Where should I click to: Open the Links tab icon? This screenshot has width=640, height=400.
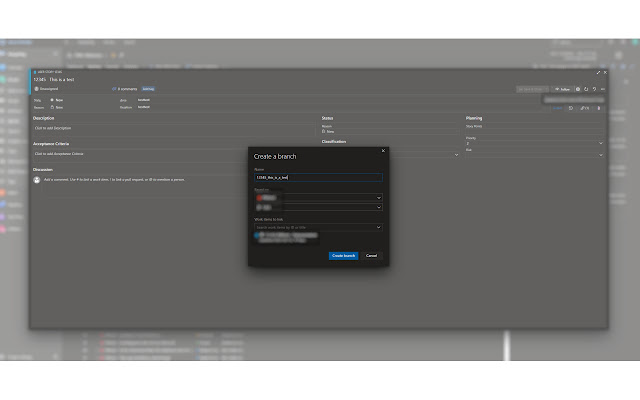click(x=585, y=108)
